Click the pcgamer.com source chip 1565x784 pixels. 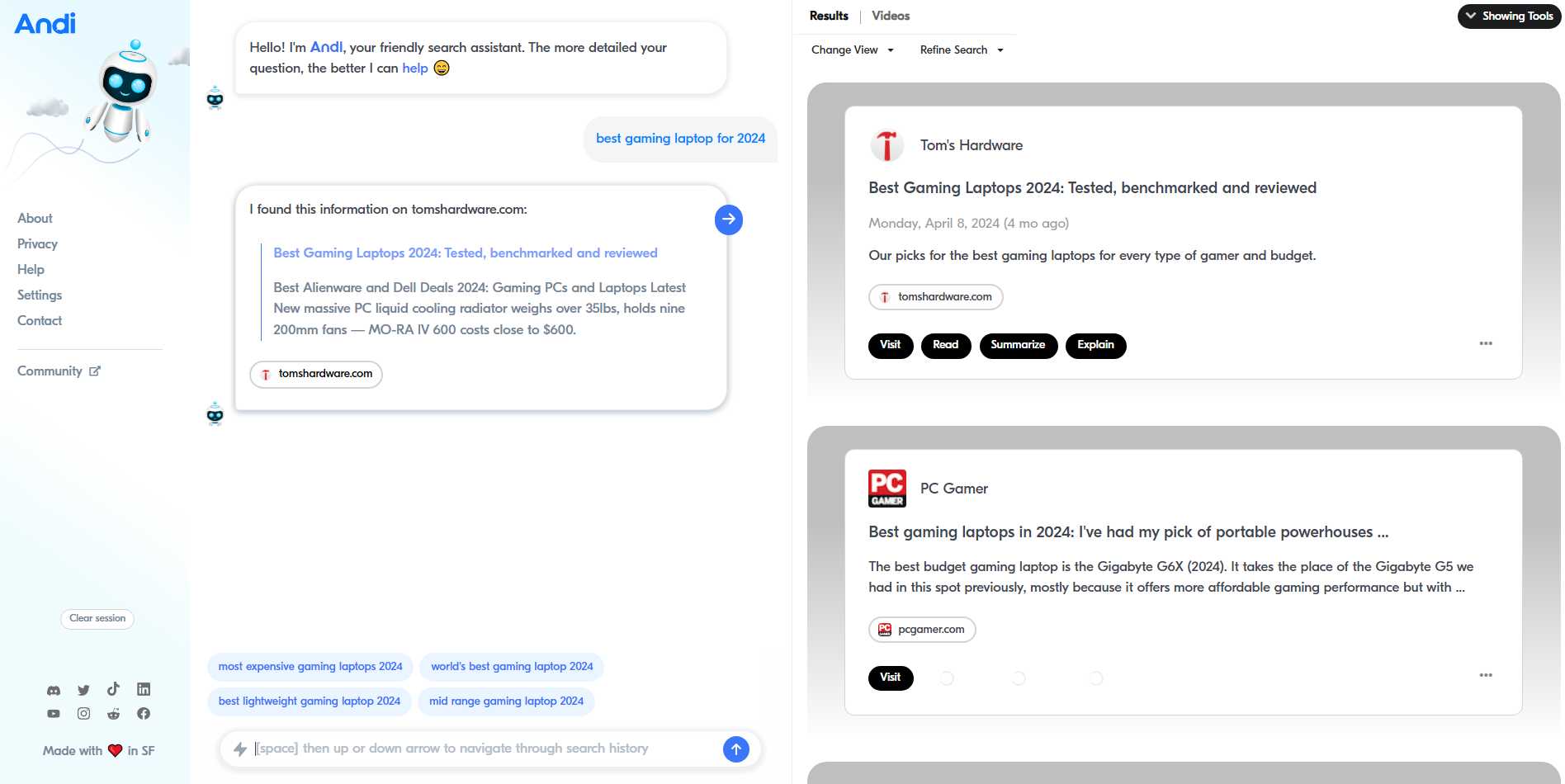[x=922, y=630]
